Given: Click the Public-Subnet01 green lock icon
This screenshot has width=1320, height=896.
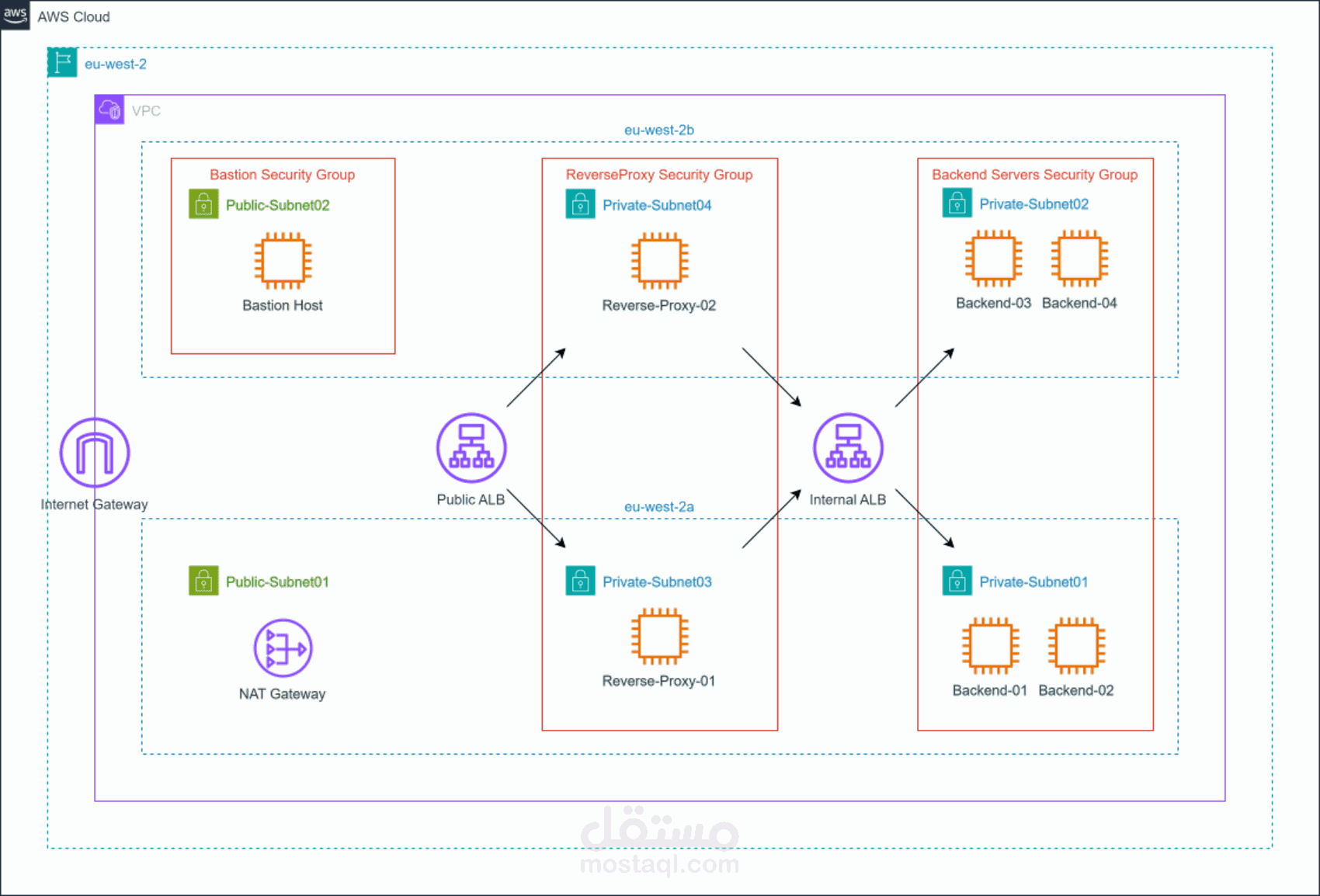Looking at the screenshot, I should coord(203,581).
